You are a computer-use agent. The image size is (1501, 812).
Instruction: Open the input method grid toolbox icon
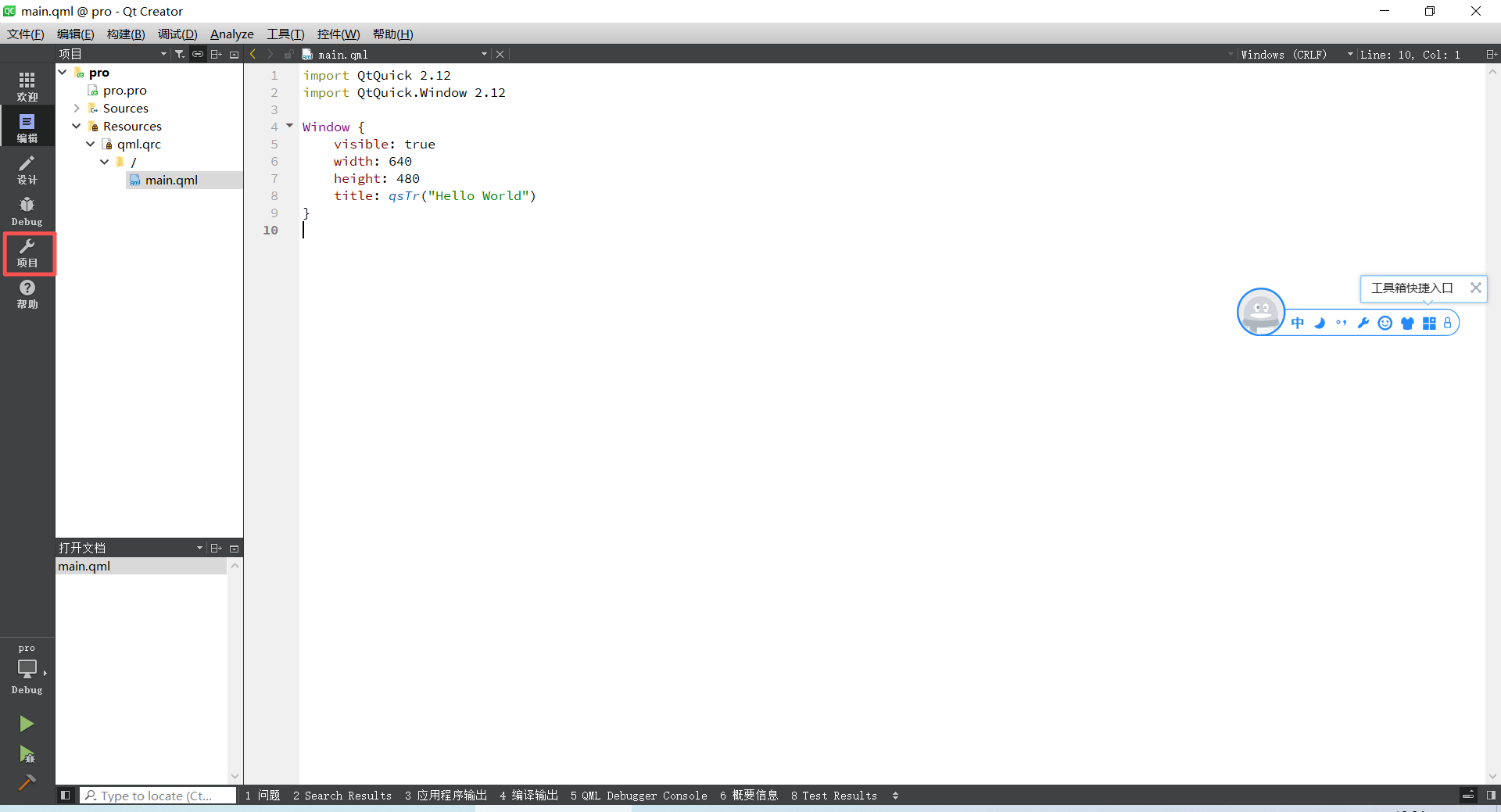[x=1429, y=323]
